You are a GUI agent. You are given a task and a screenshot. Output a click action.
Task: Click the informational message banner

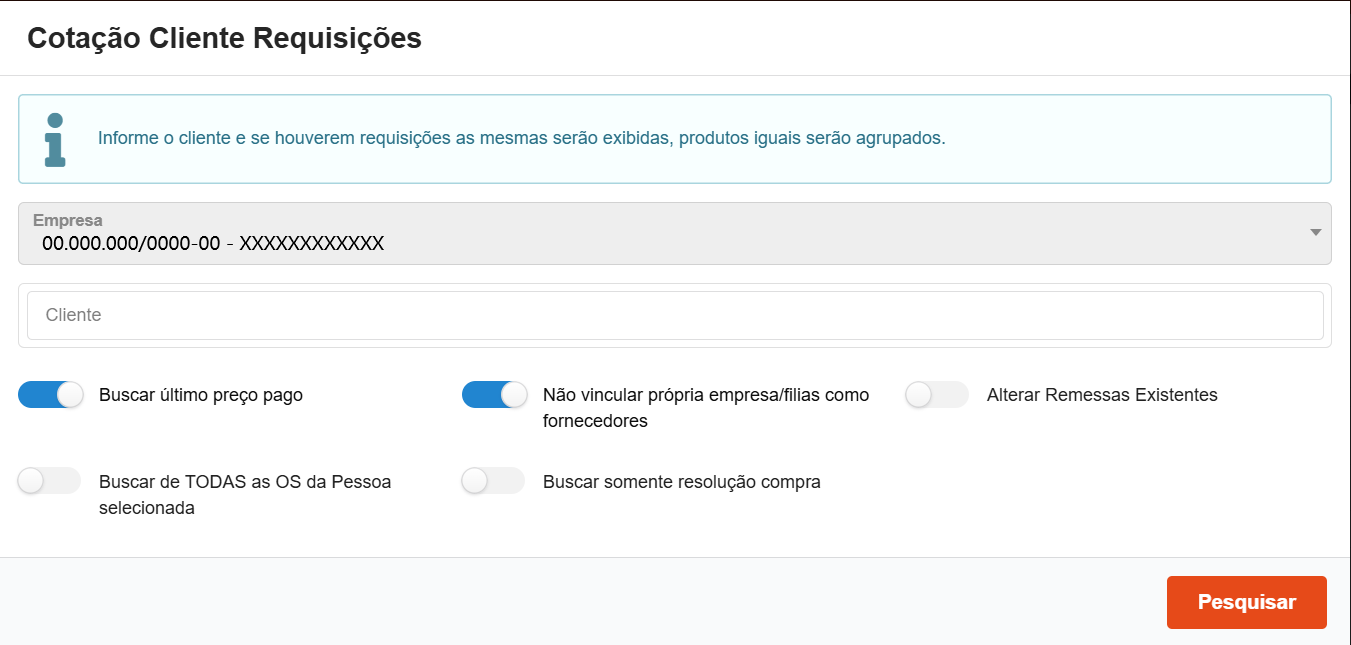[x=675, y=139]
